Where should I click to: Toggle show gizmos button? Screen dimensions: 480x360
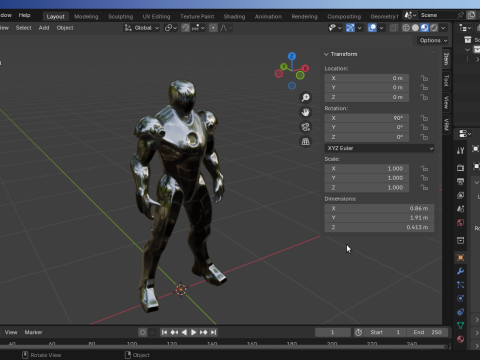pyautogui.click(x=350, y=28)
